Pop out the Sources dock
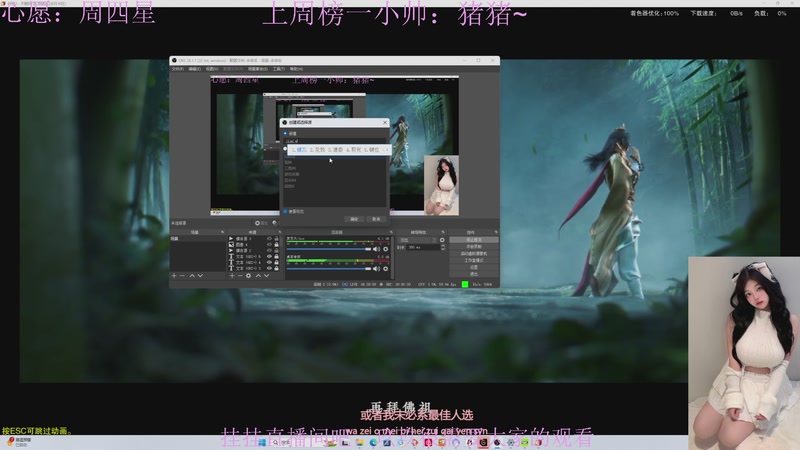800x450 pixels. 280,232
